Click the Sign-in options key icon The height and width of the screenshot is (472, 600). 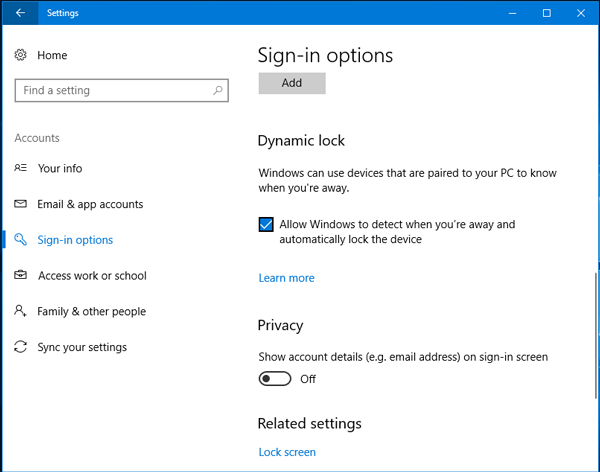click(x=20, y=240)
